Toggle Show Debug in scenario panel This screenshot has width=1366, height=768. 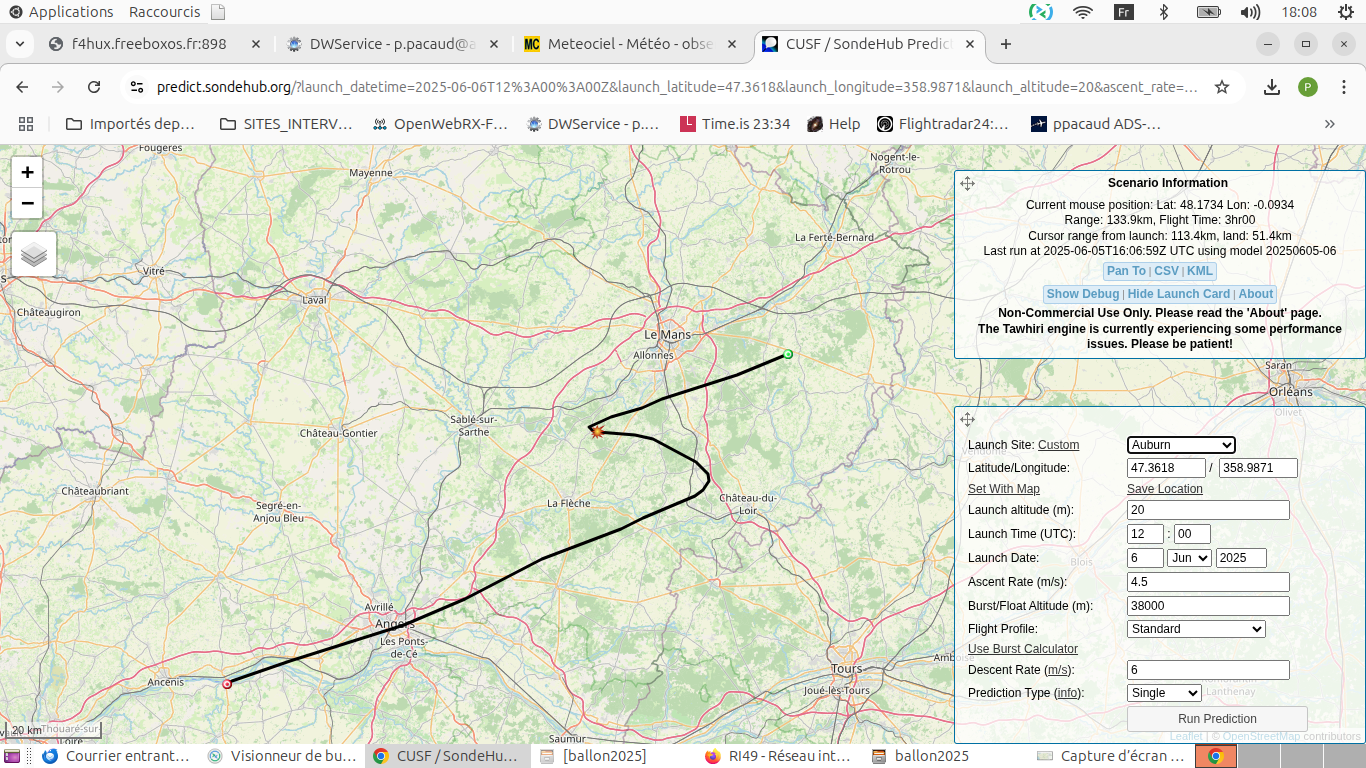coord(1082,294)
